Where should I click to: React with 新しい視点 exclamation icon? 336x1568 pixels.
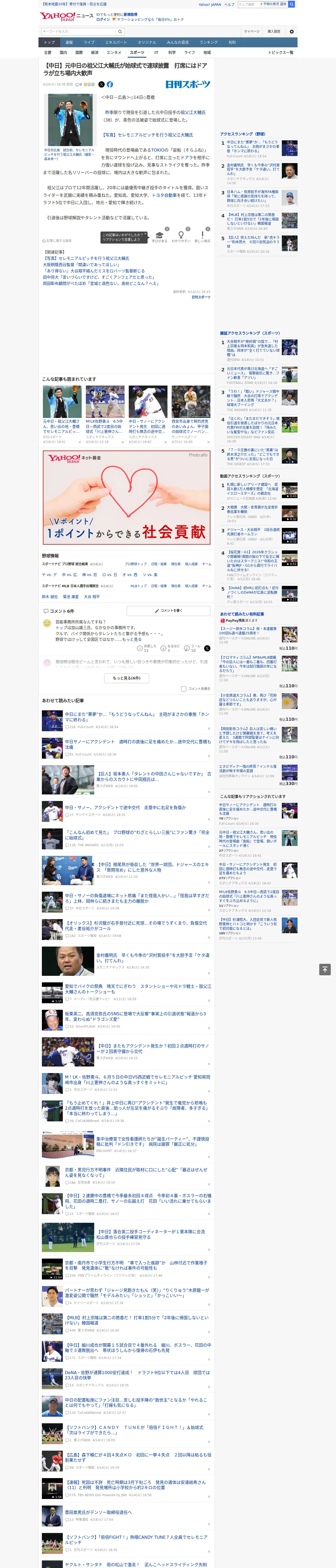(203, 235)
